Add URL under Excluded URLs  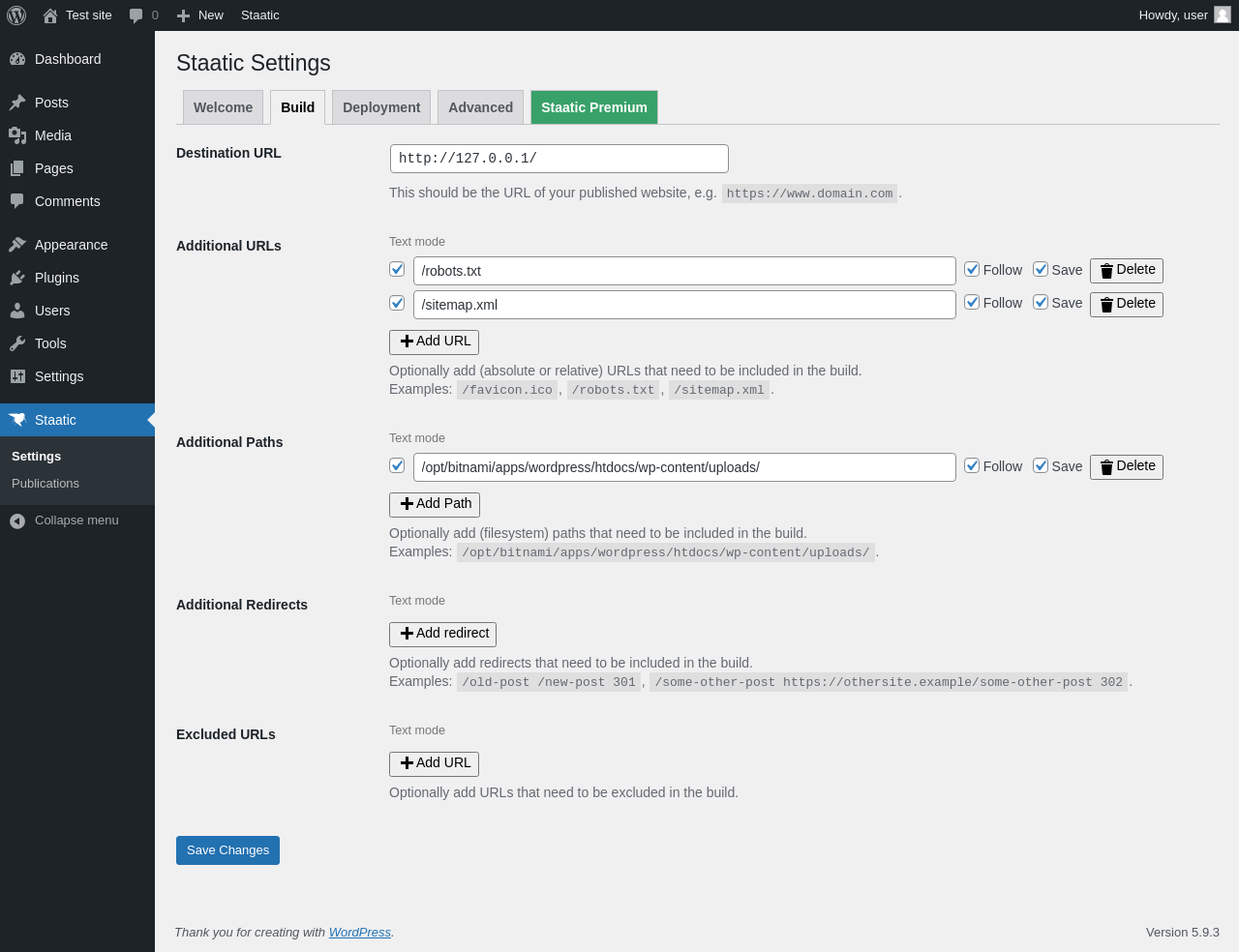pos(434,764)
